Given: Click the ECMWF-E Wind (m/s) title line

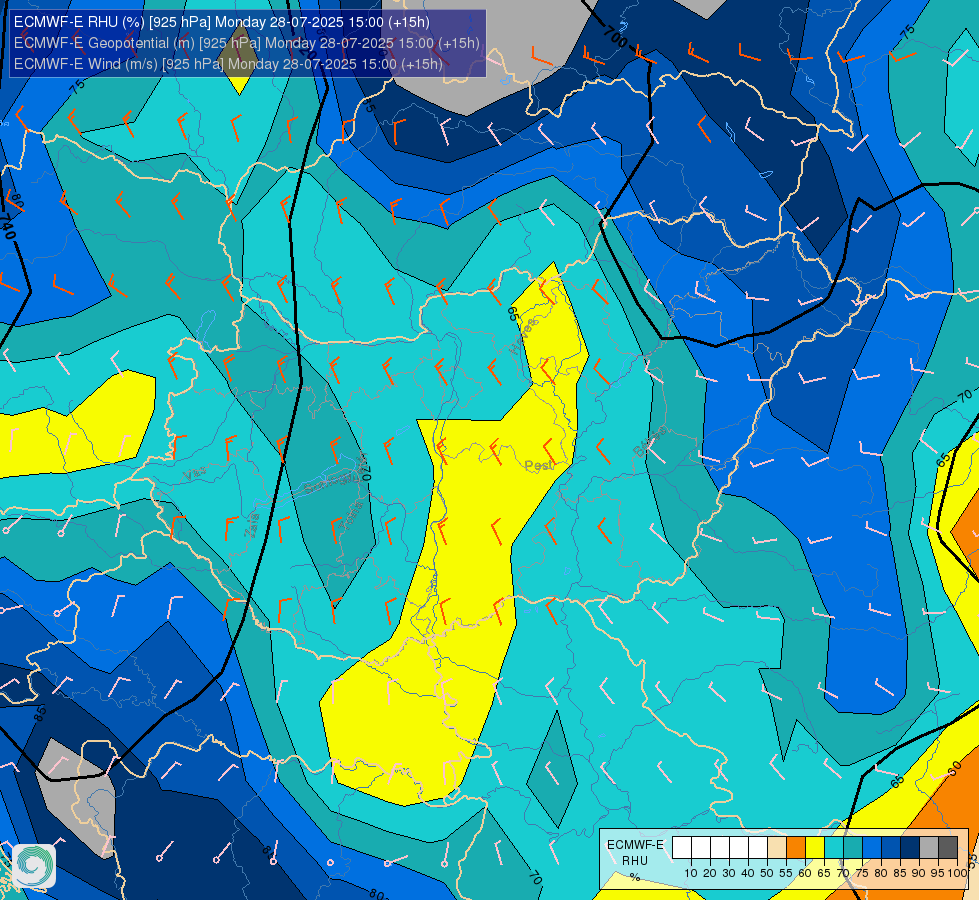Looking at the screenshot, I should click(x=229, y=64).
